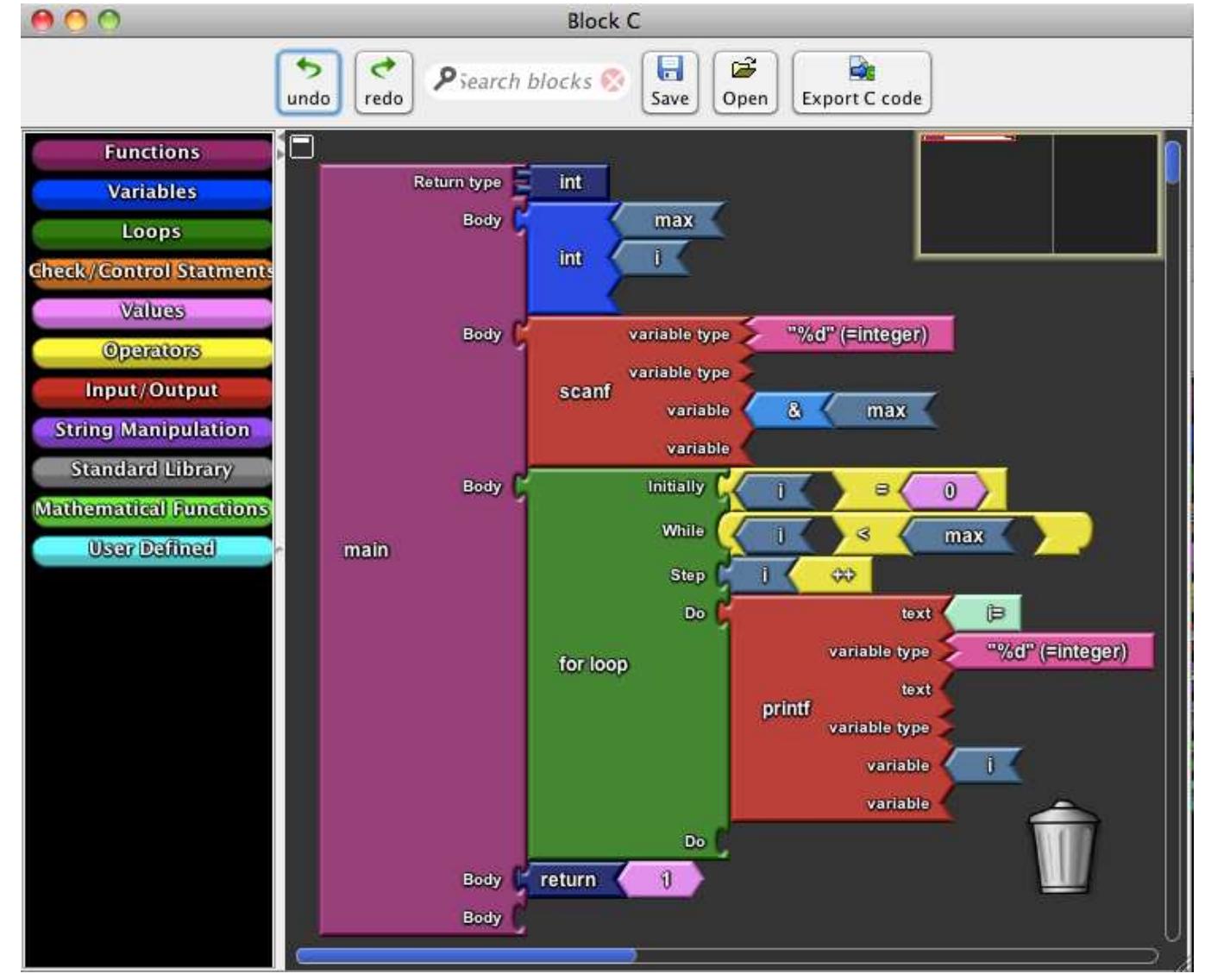Open the Loops block drawer

[x=152, y=232]
